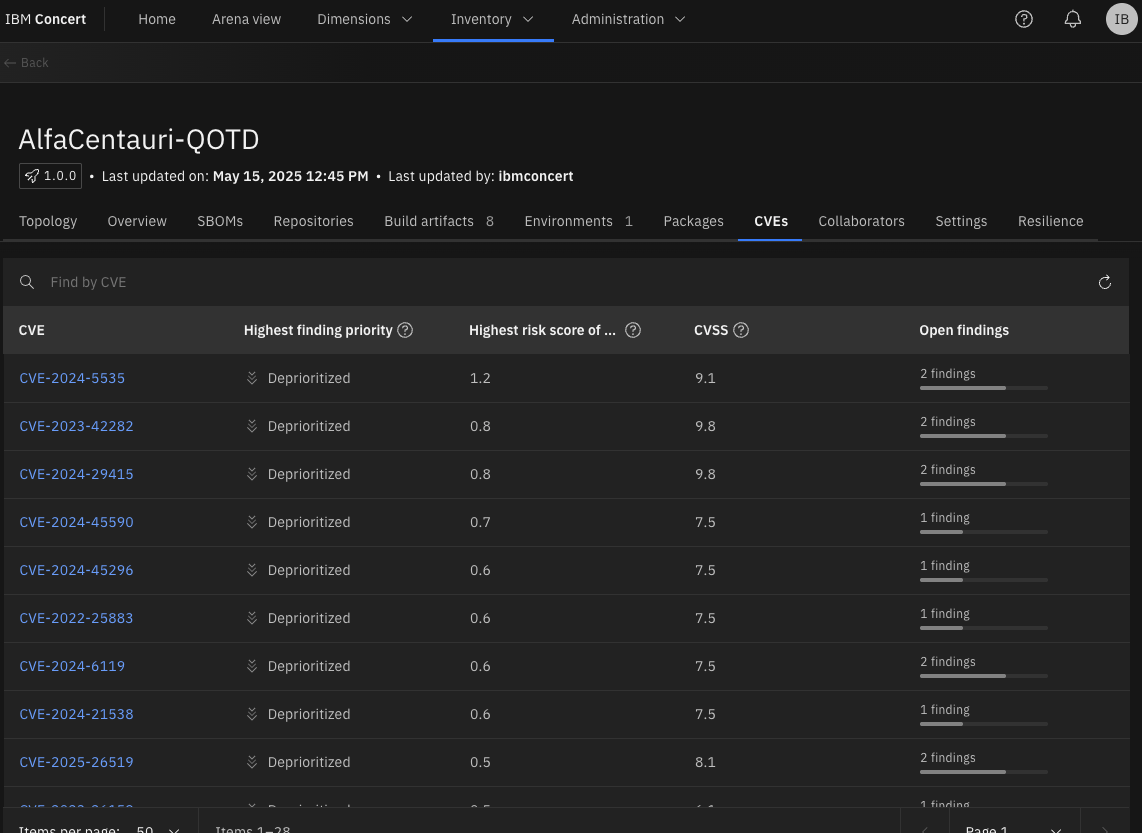Click Deprioritized icon for CVE-2024-29415
Screen dimensions: 1142x833
pos(252,474)
